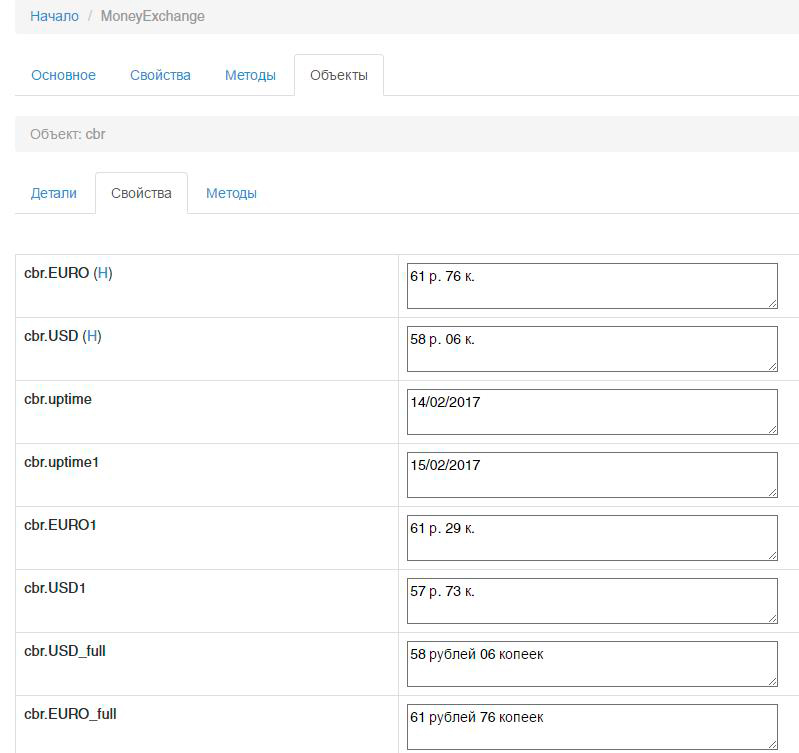799x753 pixels.
Task: Open the top-level Свойства tab
Action: tap(160, 75)
